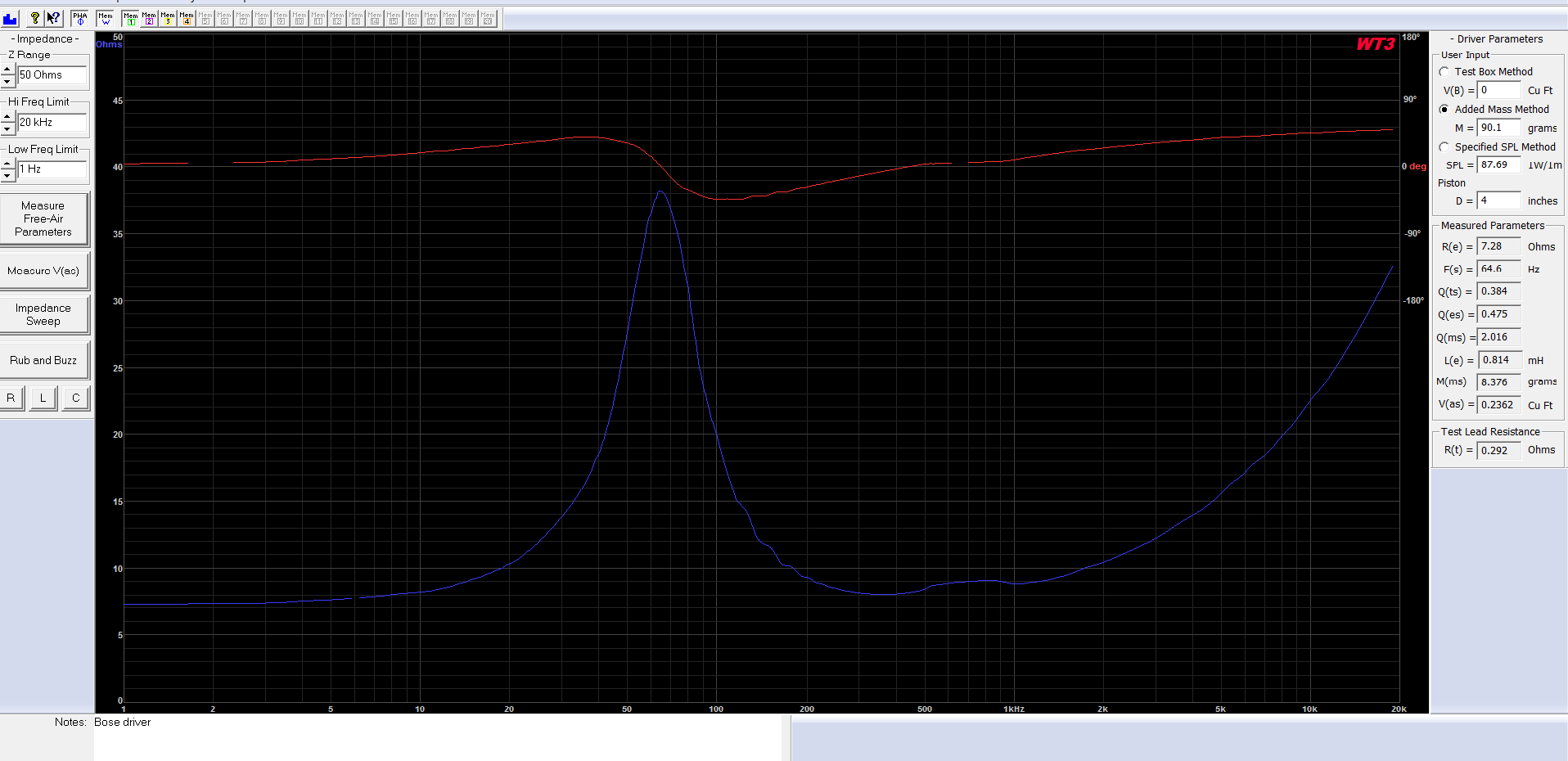This screenshot has height=761, width=1568.
Task: Click the added mass M 90.1 field
Action: 1499,128
